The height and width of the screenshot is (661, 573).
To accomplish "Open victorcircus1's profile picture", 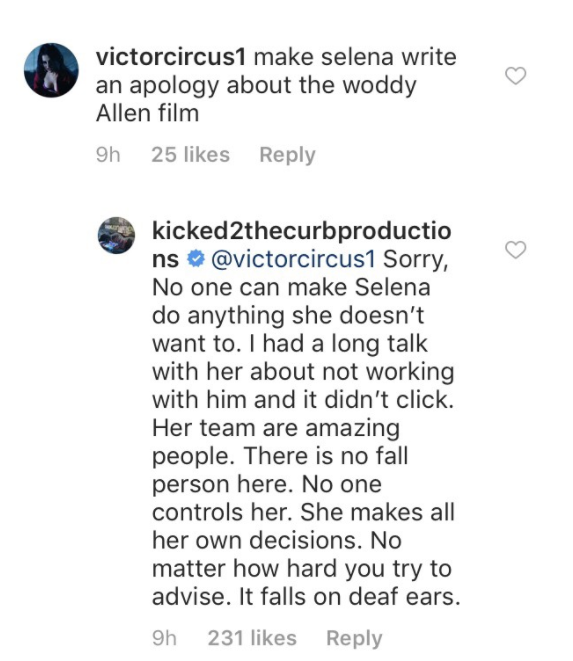I will pos(51,70).
